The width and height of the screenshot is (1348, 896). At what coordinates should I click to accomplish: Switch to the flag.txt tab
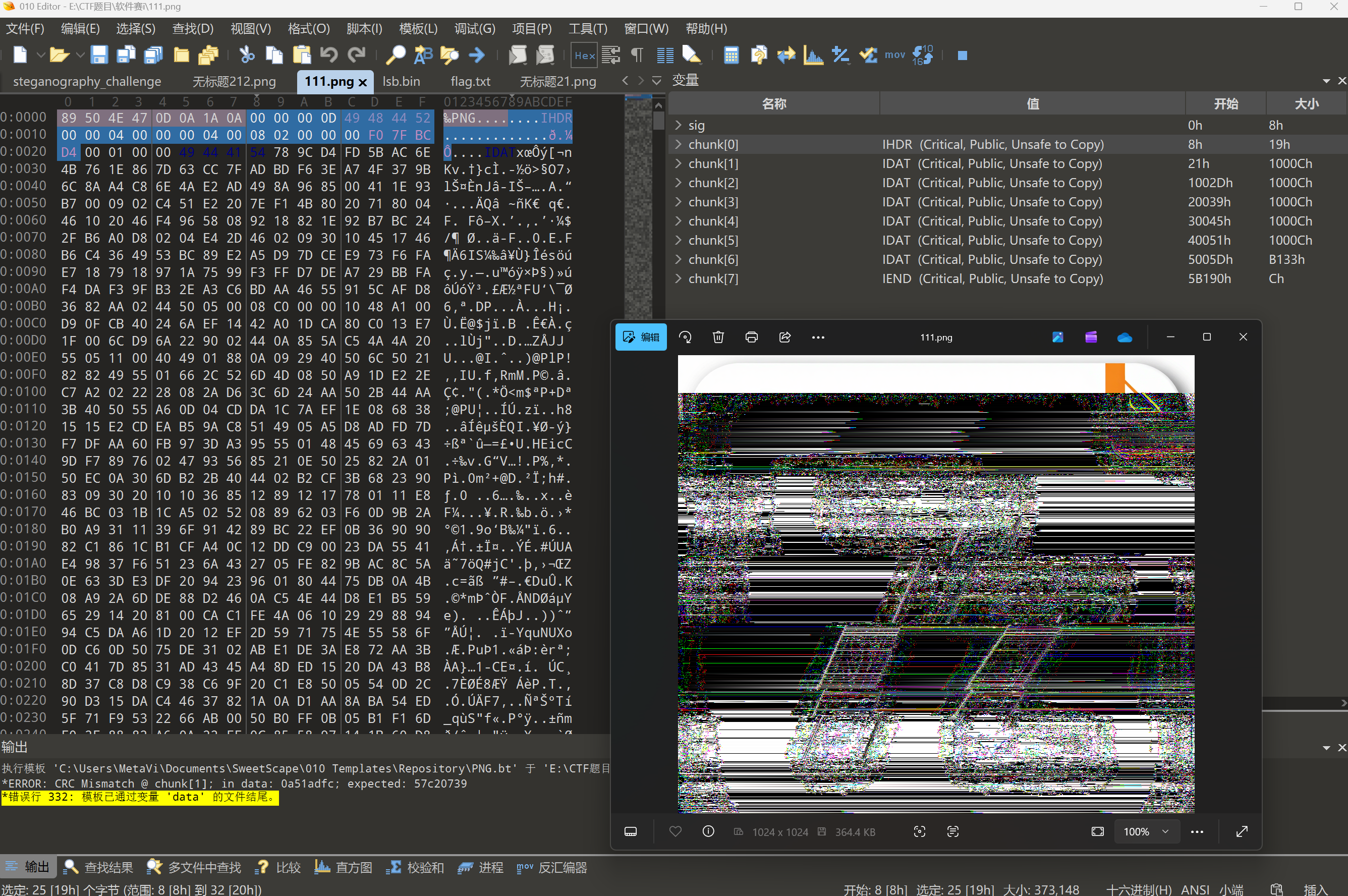pos(470,82)
